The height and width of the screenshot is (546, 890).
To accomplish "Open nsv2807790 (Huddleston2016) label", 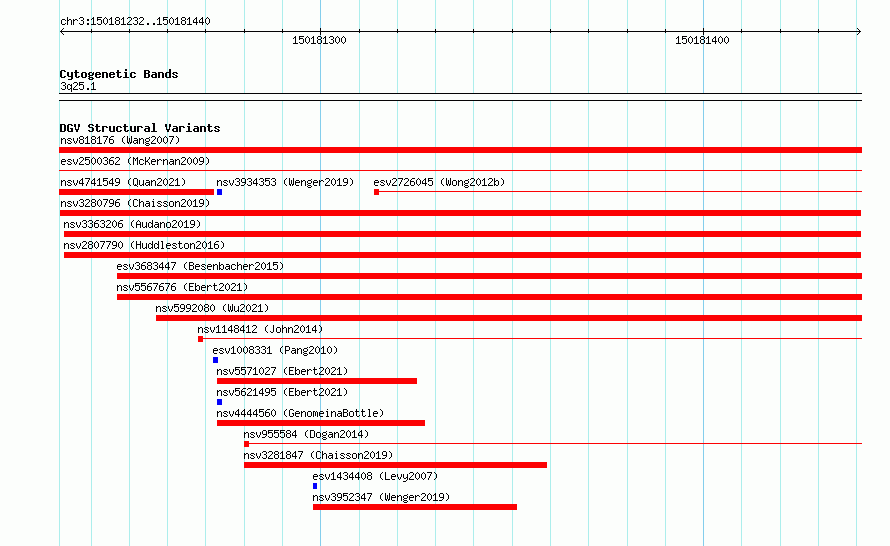I will point(144,245).
